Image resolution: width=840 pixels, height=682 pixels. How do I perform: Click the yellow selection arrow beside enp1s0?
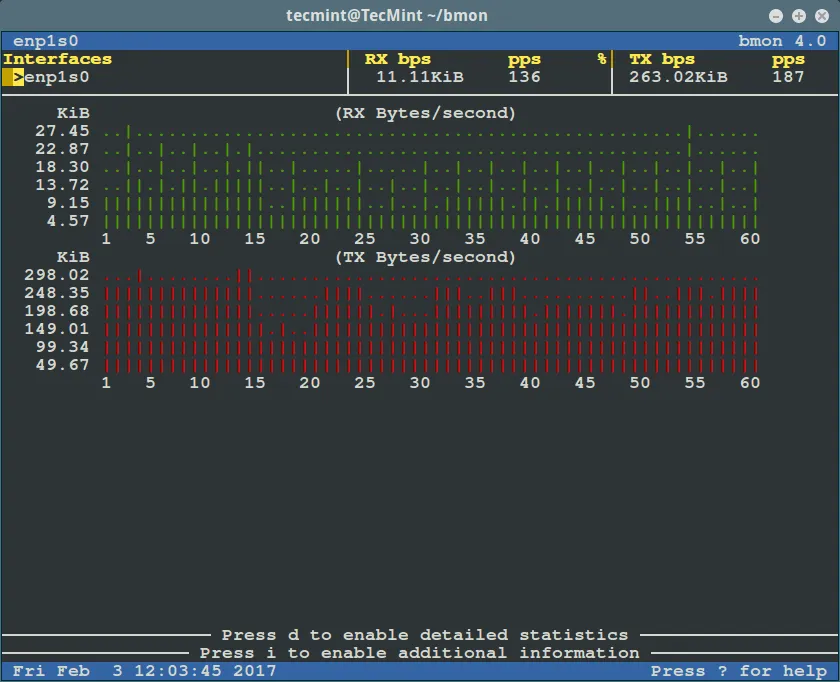pos(17,77)
